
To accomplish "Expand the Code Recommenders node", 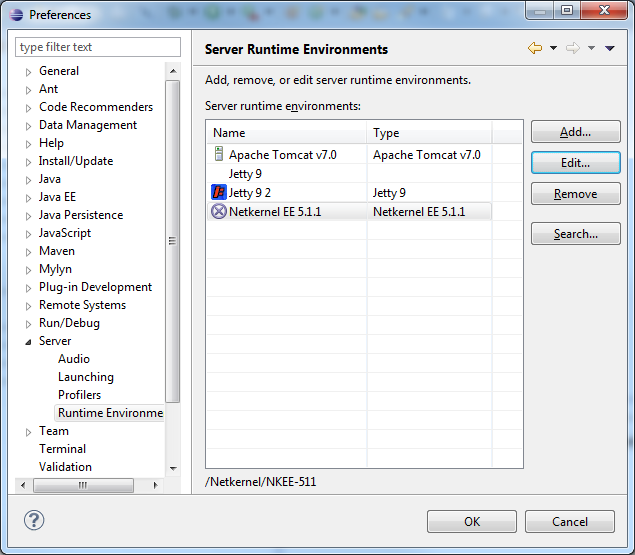I will [28, 108].
